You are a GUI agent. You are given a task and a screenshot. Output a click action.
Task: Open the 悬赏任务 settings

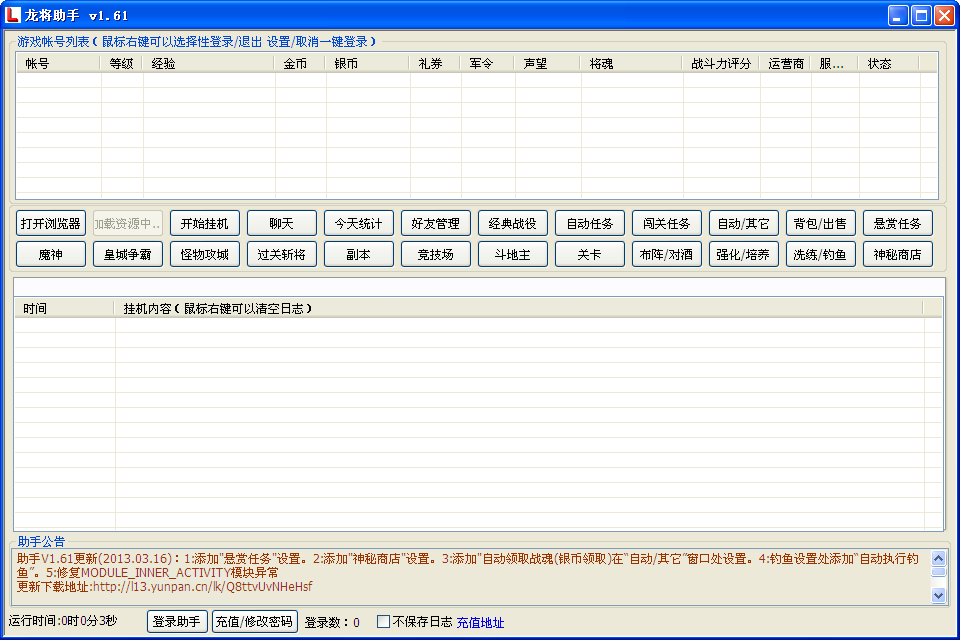897,223
